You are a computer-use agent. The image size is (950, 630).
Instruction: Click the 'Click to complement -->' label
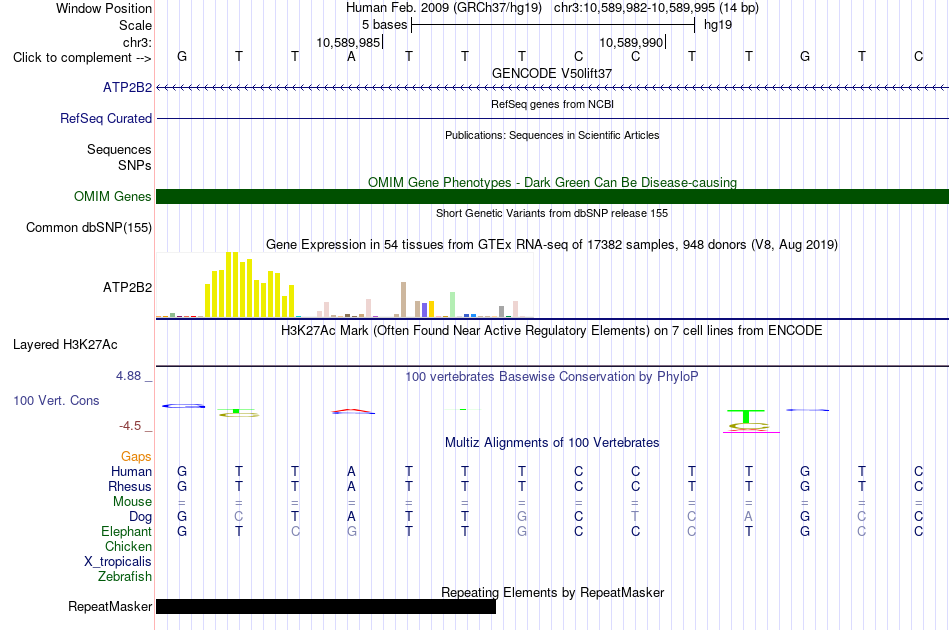click(82, 58)
